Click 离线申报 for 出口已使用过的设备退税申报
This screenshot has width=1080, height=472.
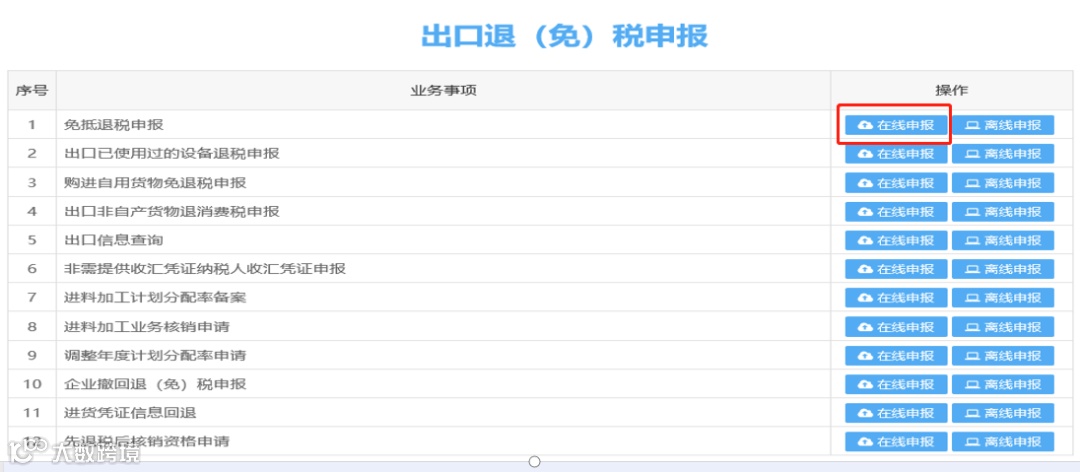tap(1003, 154)
